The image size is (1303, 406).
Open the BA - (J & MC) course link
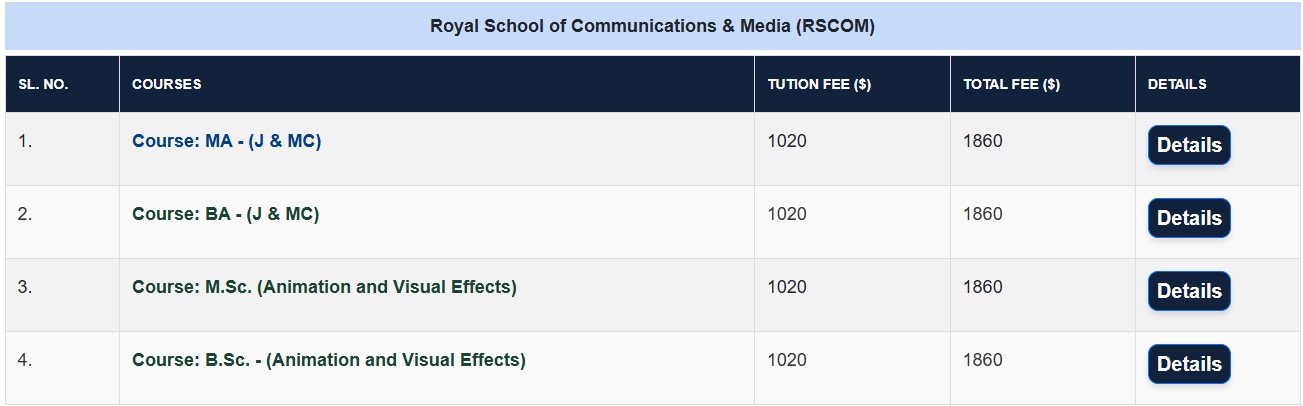[225, 215]
